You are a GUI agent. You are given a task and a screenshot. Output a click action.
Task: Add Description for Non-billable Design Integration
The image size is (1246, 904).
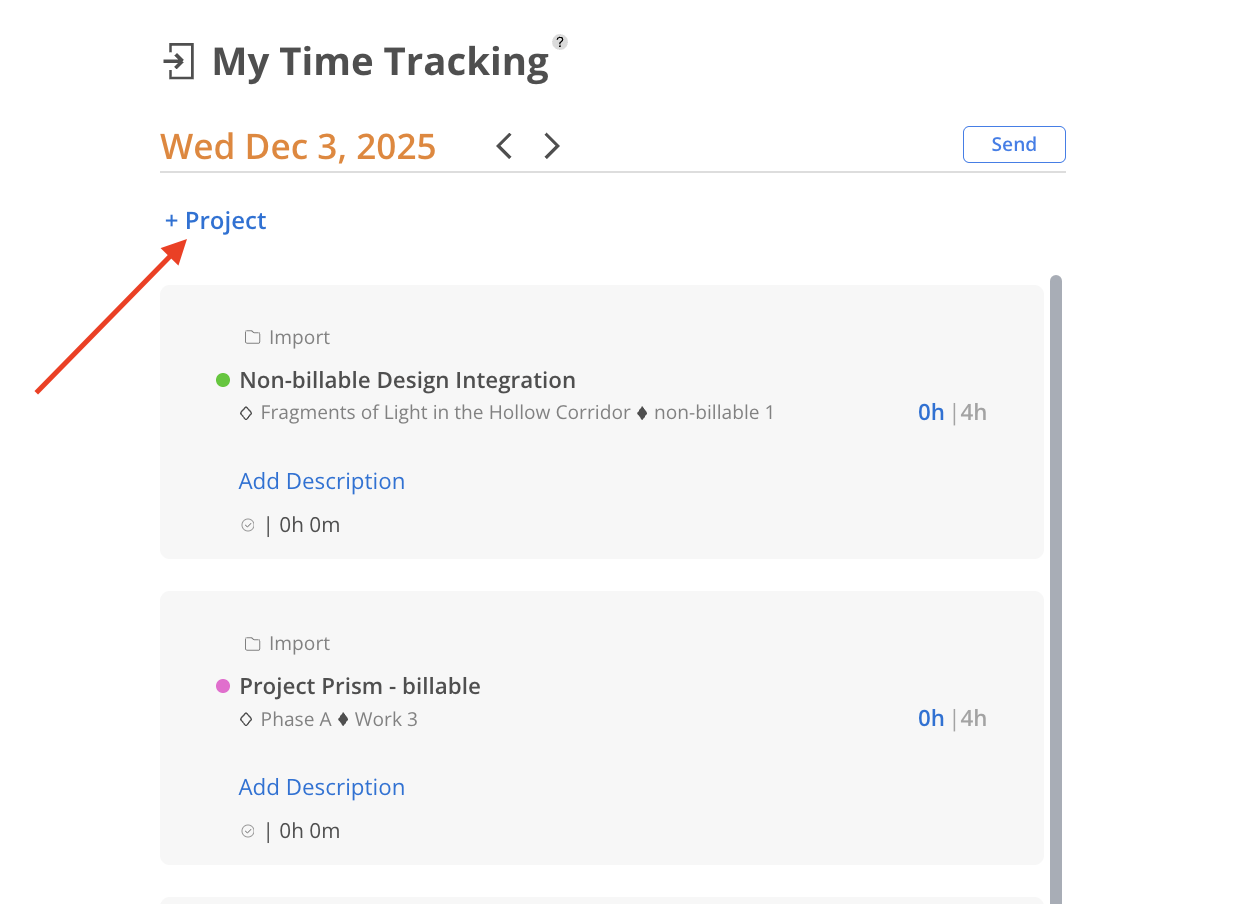(x=321, y=481)
